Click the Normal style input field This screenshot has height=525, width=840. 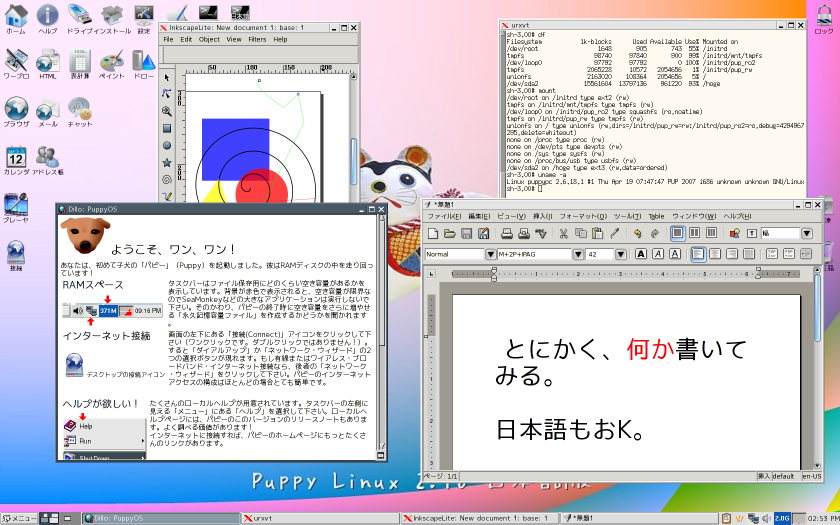point(455,254)
